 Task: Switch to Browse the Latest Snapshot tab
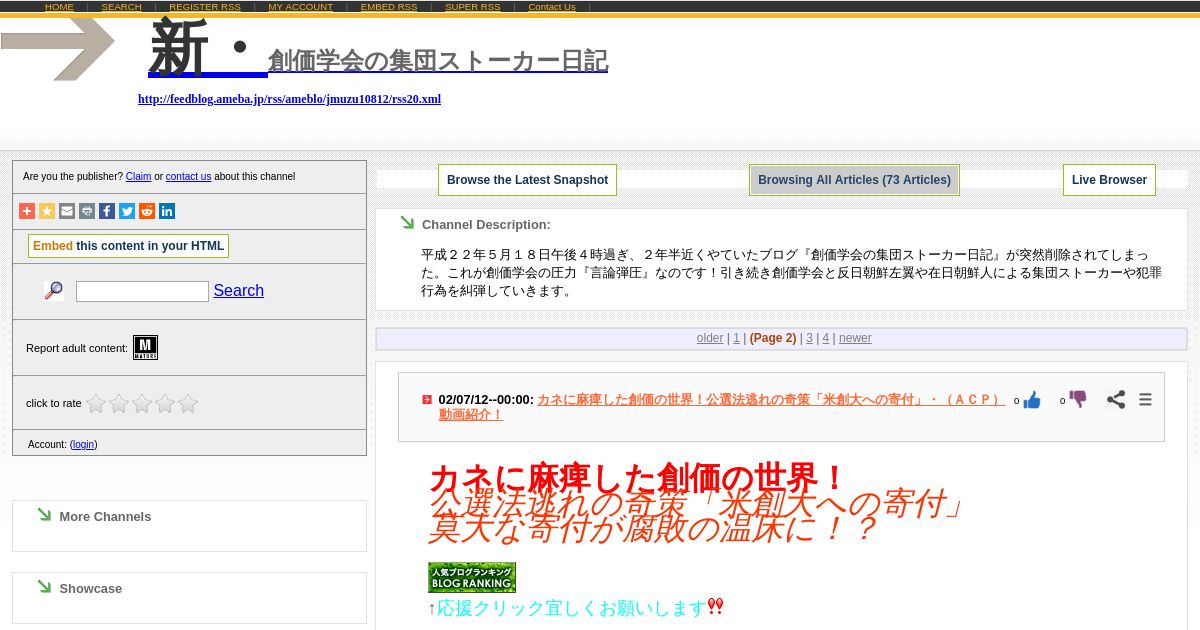[527, 180]
